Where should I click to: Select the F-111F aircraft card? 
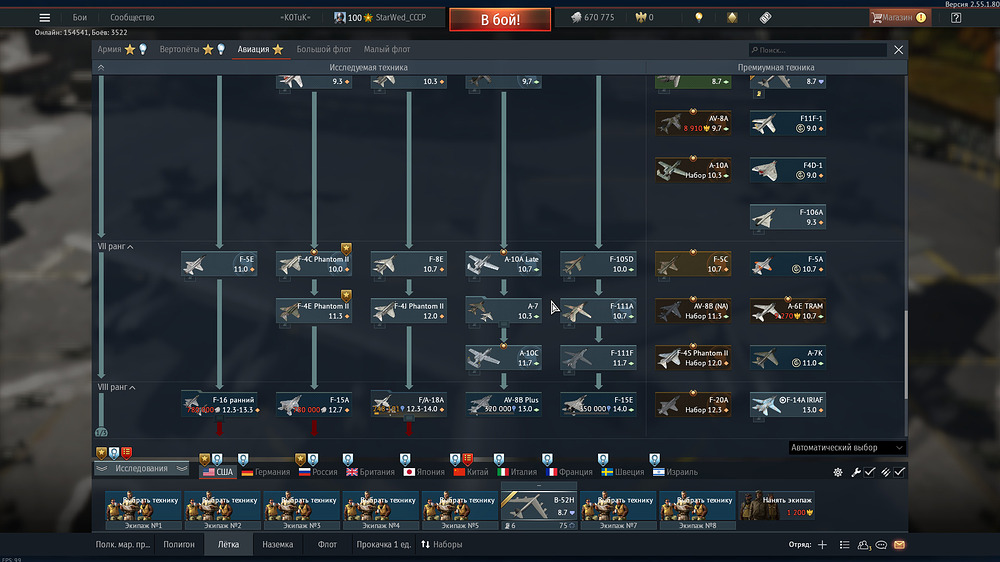pos(598,358)
